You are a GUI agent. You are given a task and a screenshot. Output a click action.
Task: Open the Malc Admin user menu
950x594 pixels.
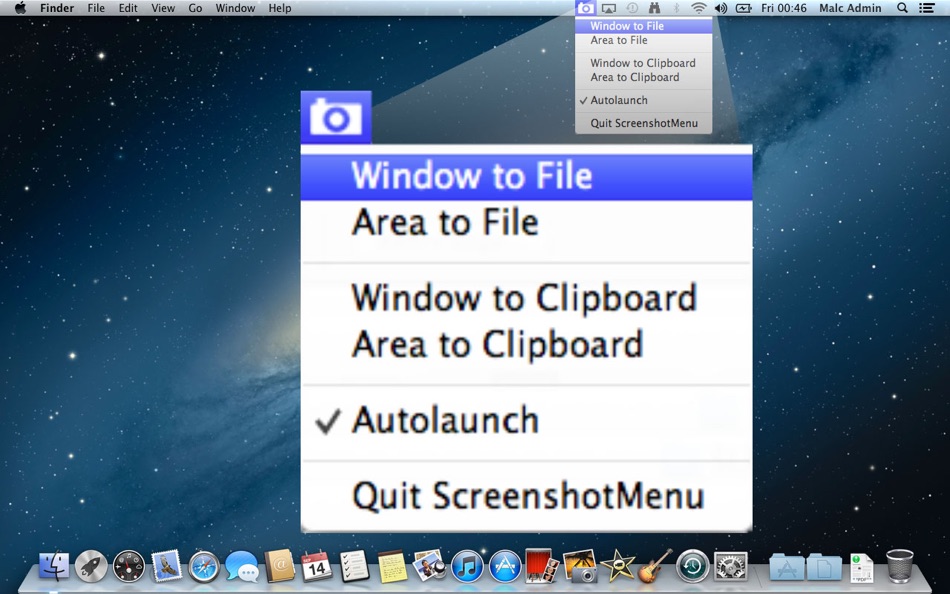[x=850, y=8]
